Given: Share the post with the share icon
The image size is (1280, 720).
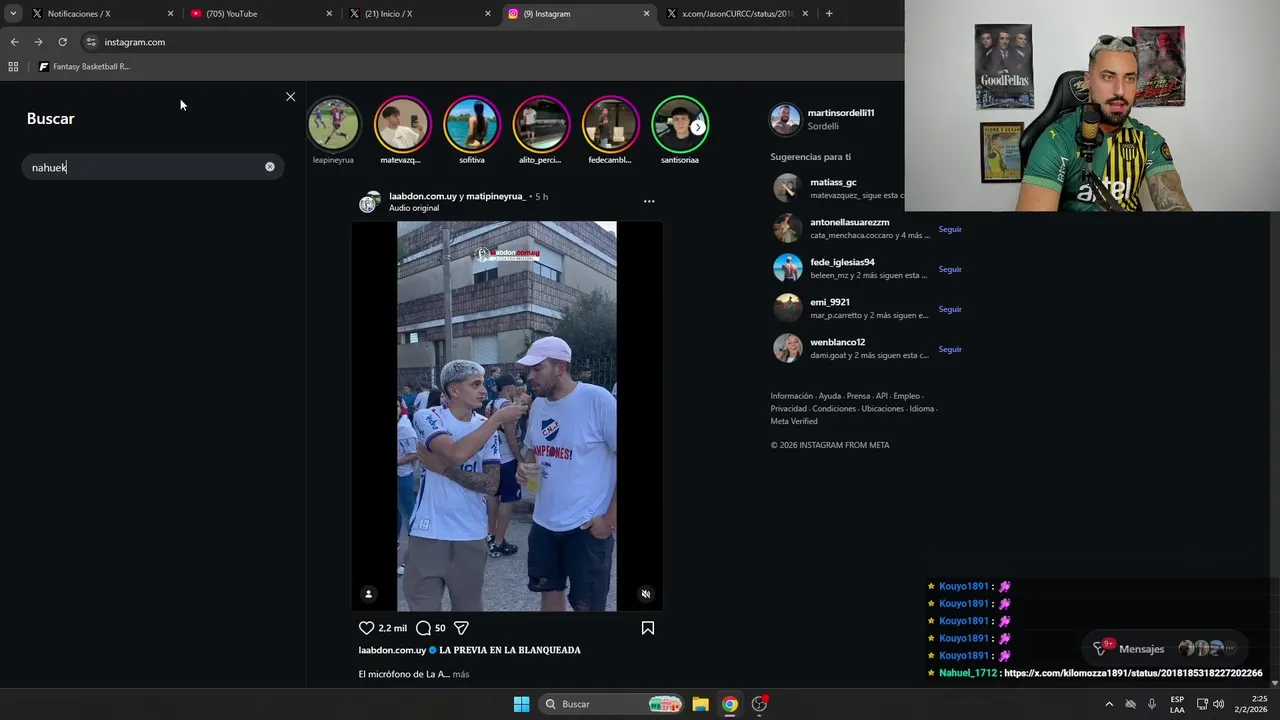Looking at the screenshot, I should point(461,628).
